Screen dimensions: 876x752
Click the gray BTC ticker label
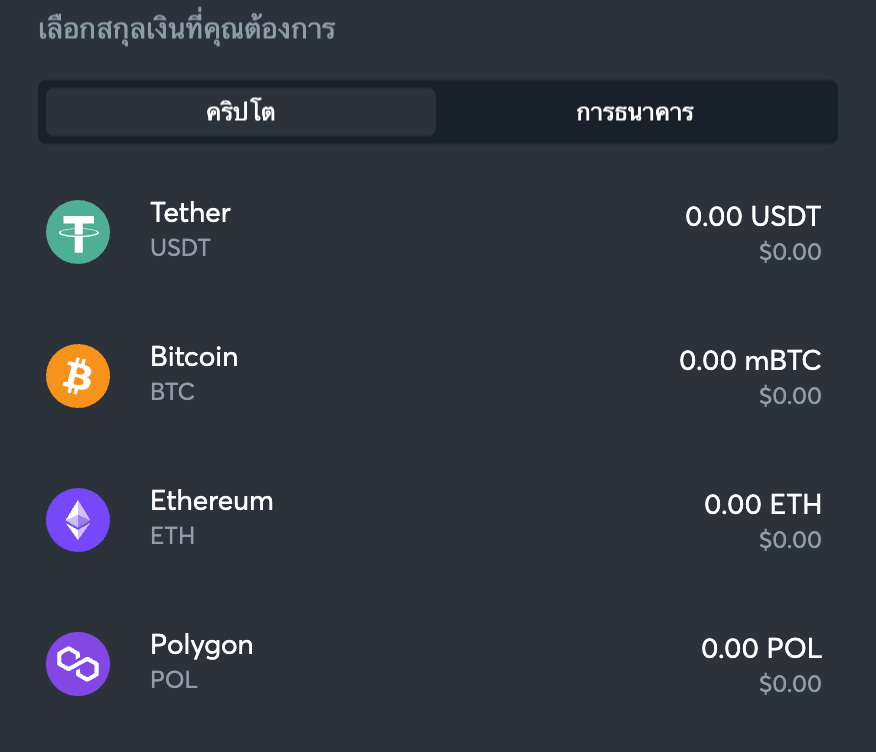(x=172, y=392)
